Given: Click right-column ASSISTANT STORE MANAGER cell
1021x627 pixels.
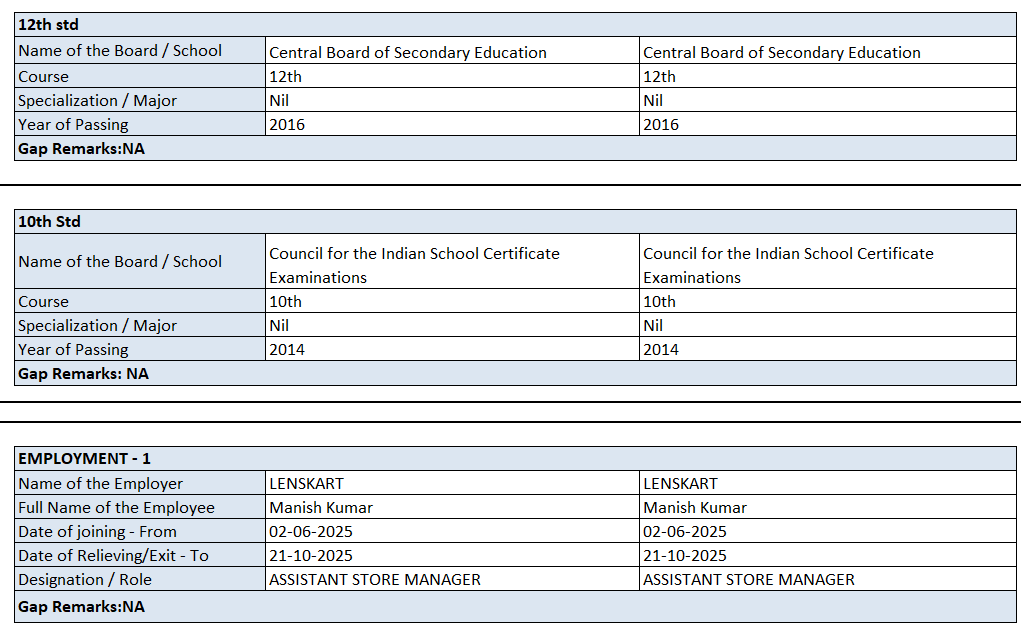Looking at the screenshot, I should click(749, 580).
